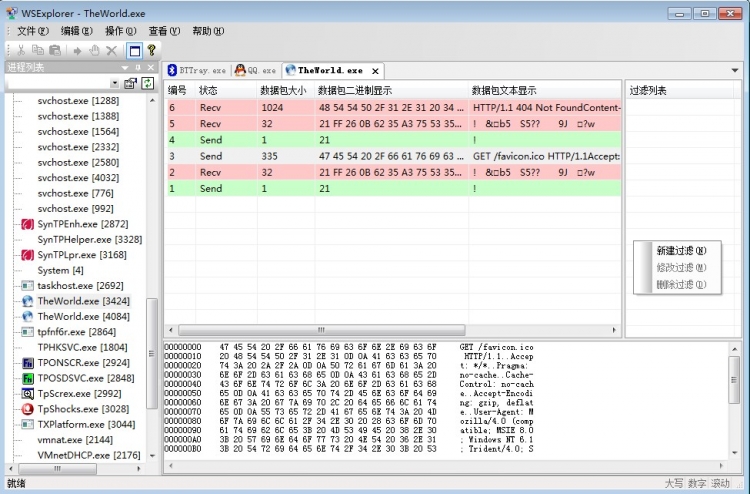Click the question mark help toolbar icon
Viewport: 750px width, 494px height.
[152, 50]
